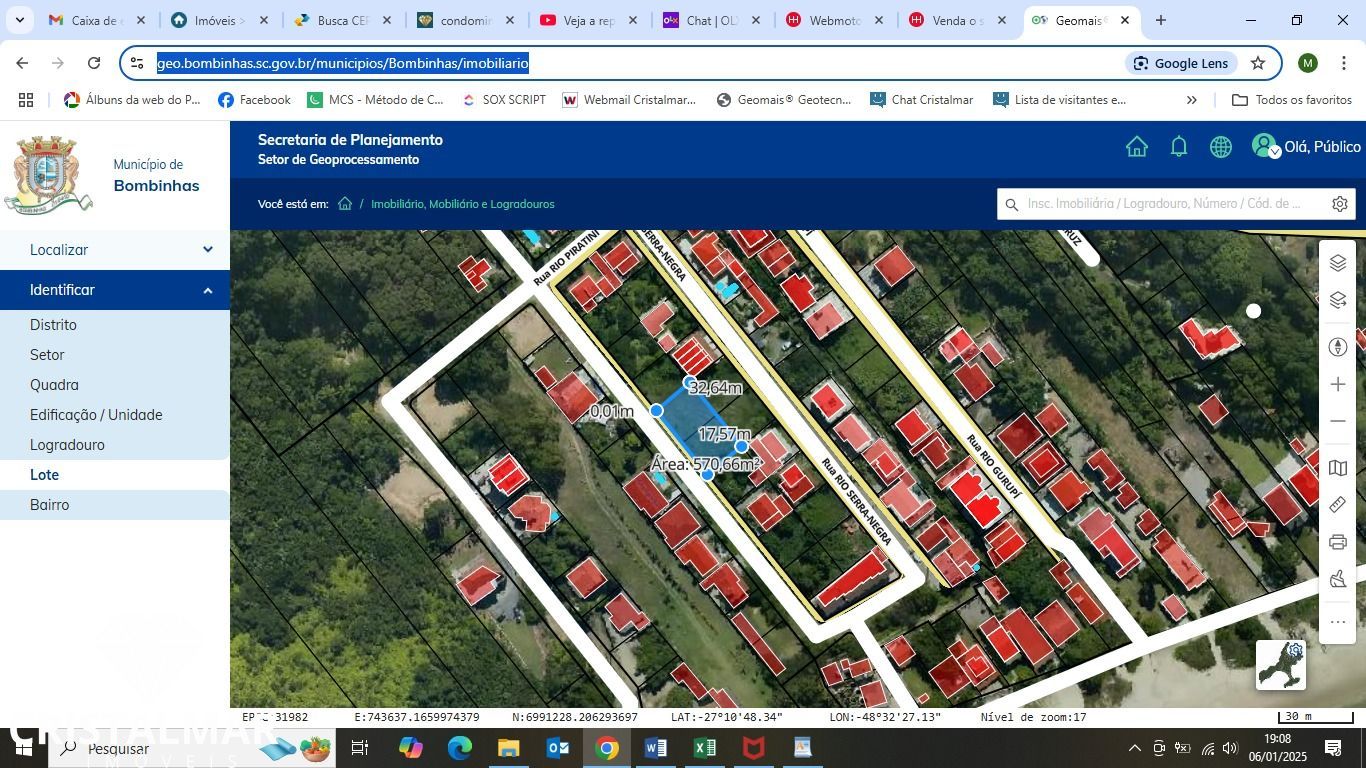The image size is (1366, 768).
Task: Select Lote in the Identificar list
Action: pyautogui.click(x=45, y=475)
